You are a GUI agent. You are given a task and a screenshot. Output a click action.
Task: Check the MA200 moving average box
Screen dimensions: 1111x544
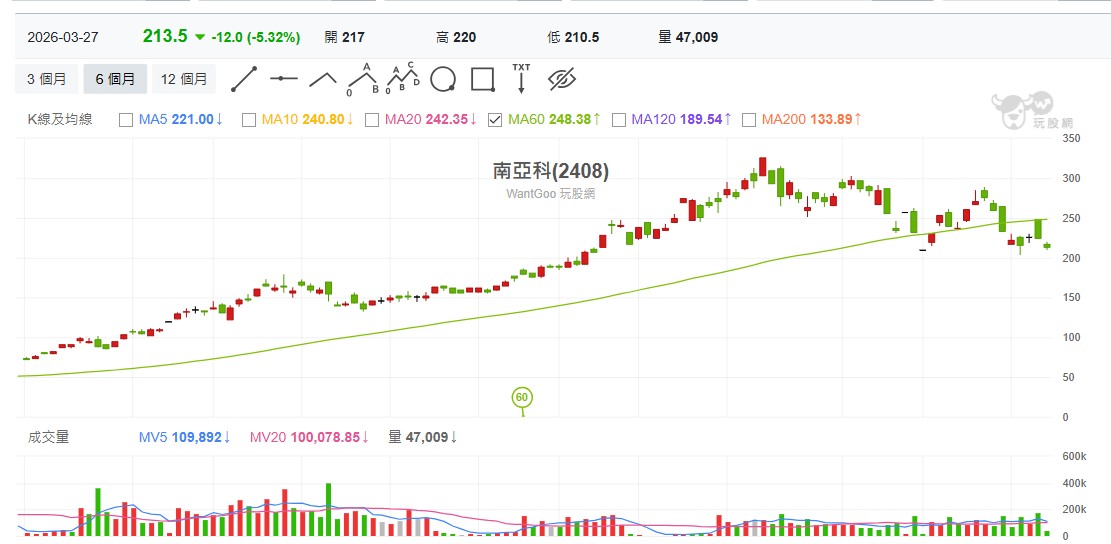pyautogui.click(x=748, y=120)
